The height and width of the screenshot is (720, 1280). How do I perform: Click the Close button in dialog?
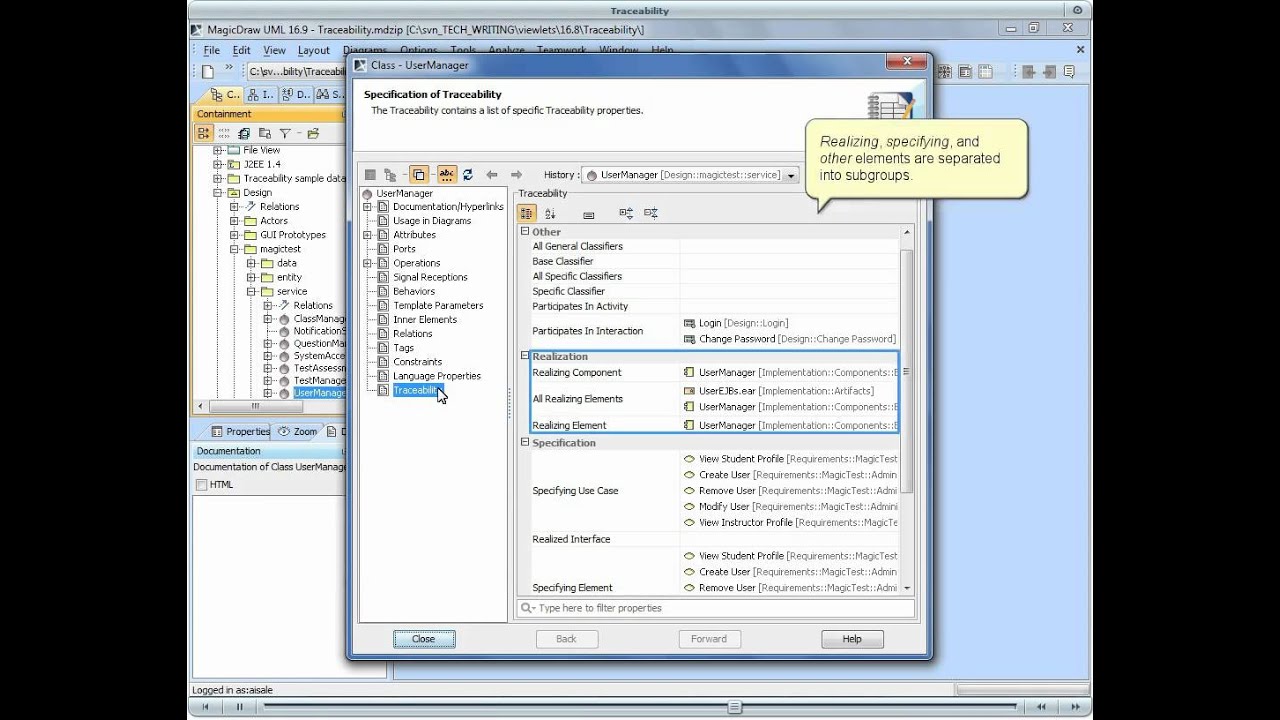point(423,639)
